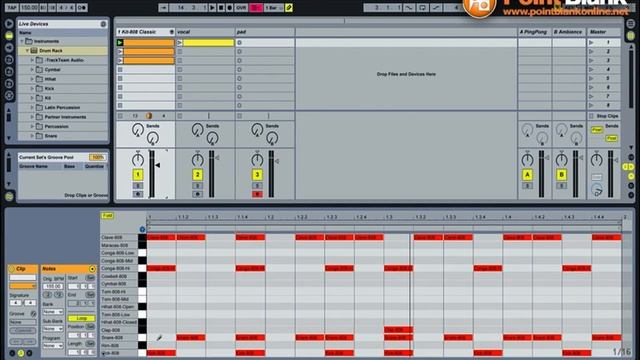
Task: Arm the vocal track for recording
Action: click(198, 194)
